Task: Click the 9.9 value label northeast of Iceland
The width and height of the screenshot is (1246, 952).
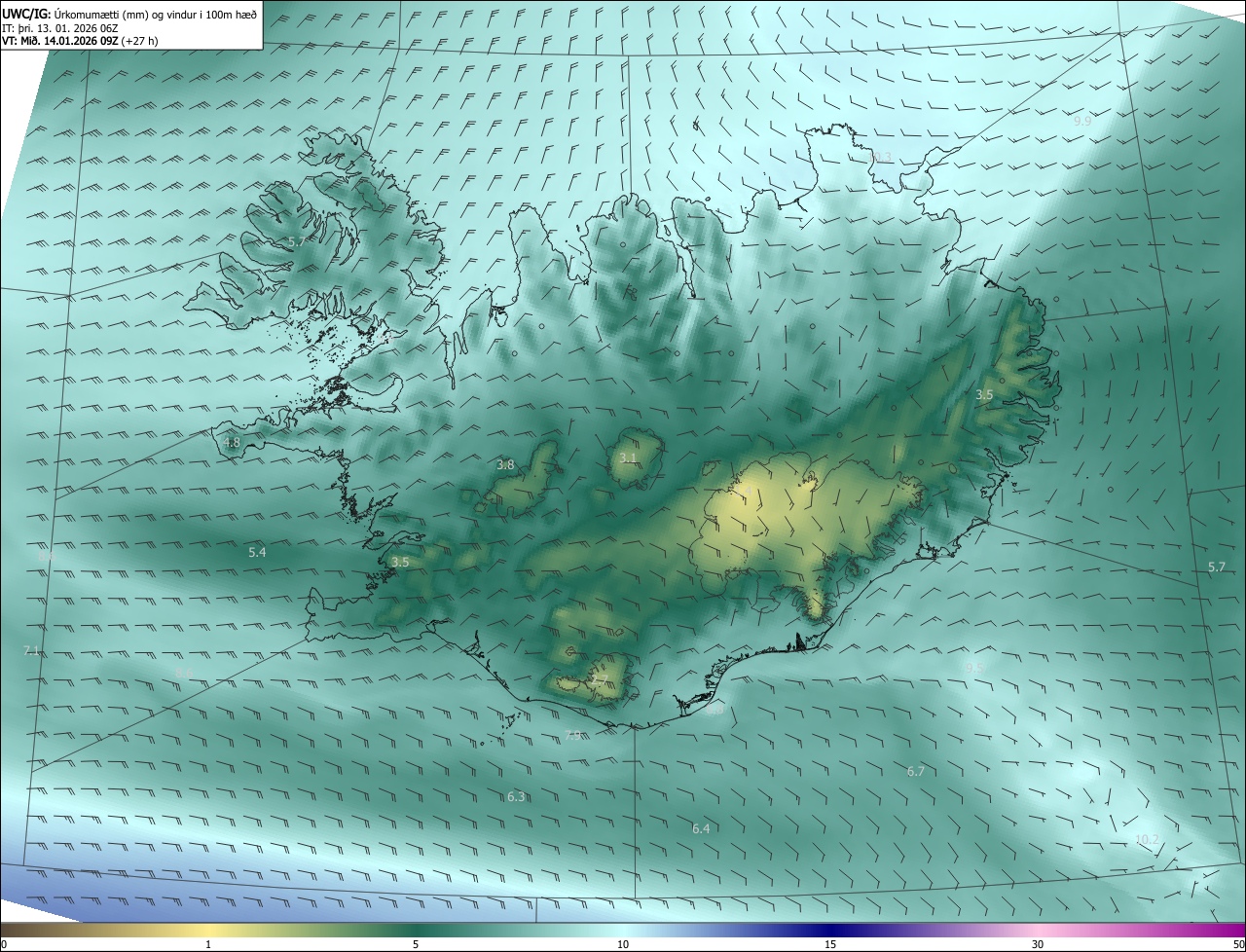Action: [x=1082, y=121]
